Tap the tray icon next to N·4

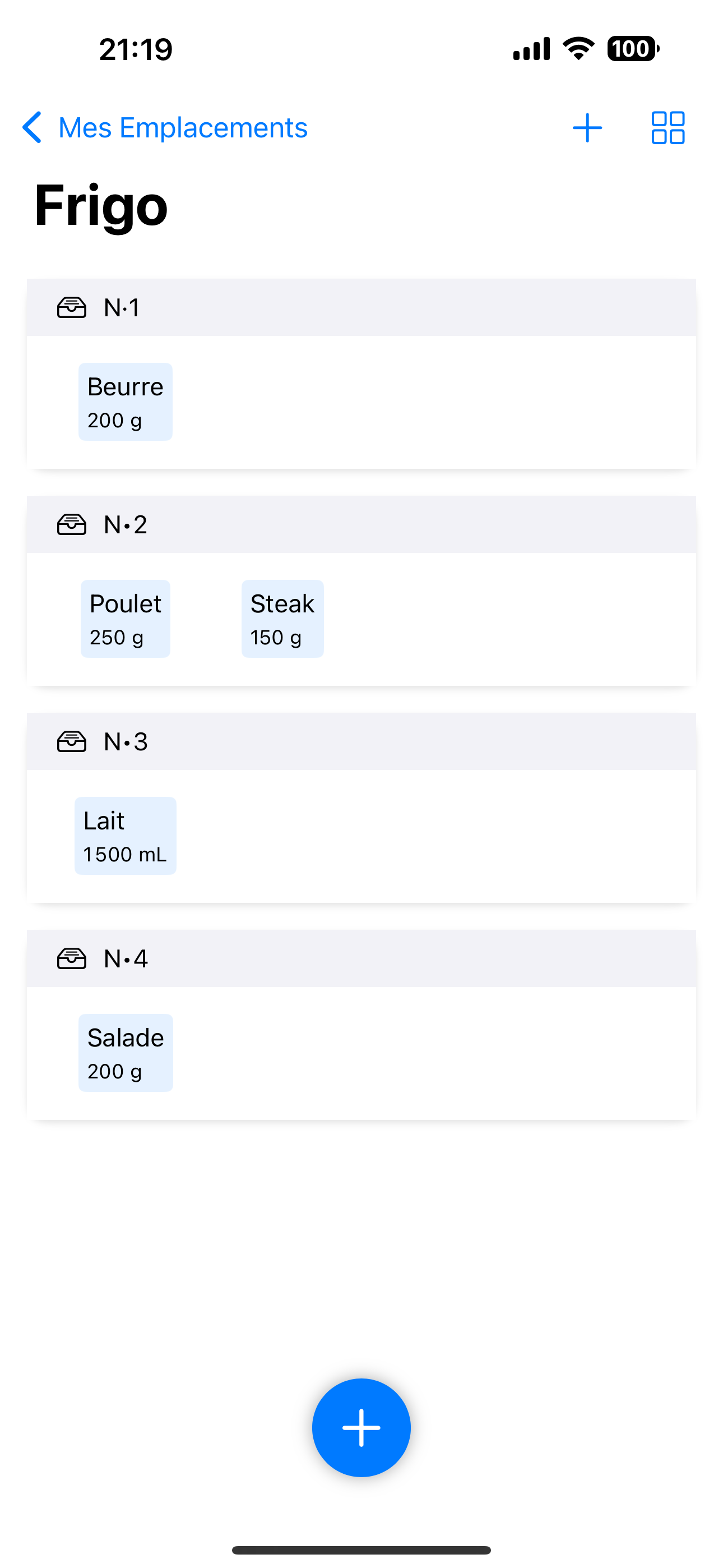(71, 959)
